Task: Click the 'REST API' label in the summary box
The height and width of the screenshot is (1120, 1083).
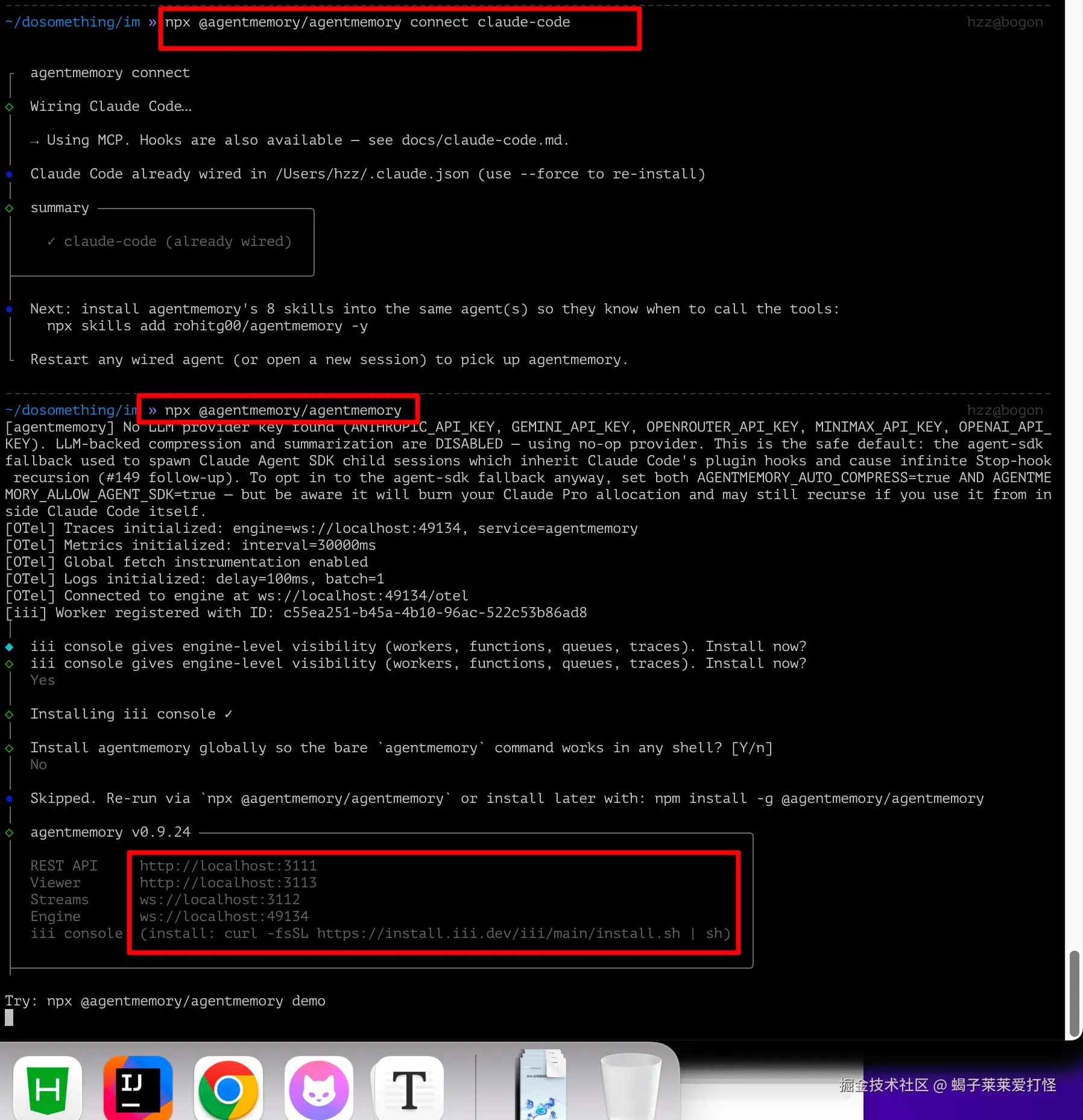Action: coord(64,866)
